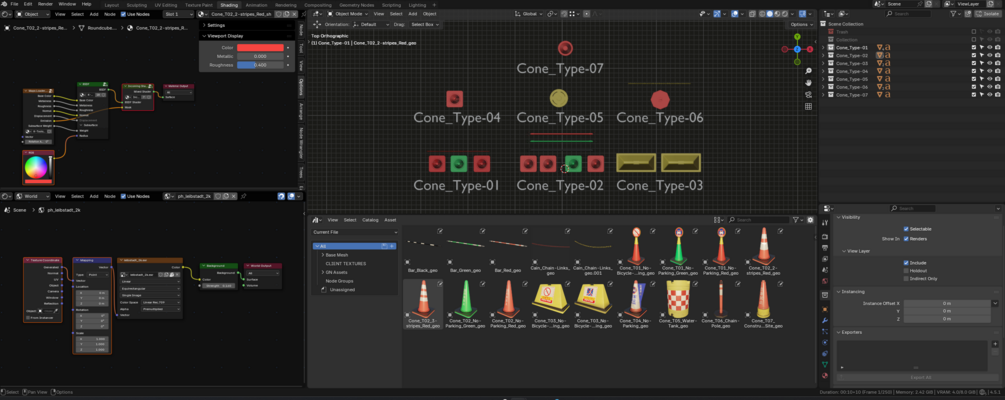Open the Modifiers wrench properties tab
The height and width of the screenshot is (400, 1005).
(x=825, y=320)
